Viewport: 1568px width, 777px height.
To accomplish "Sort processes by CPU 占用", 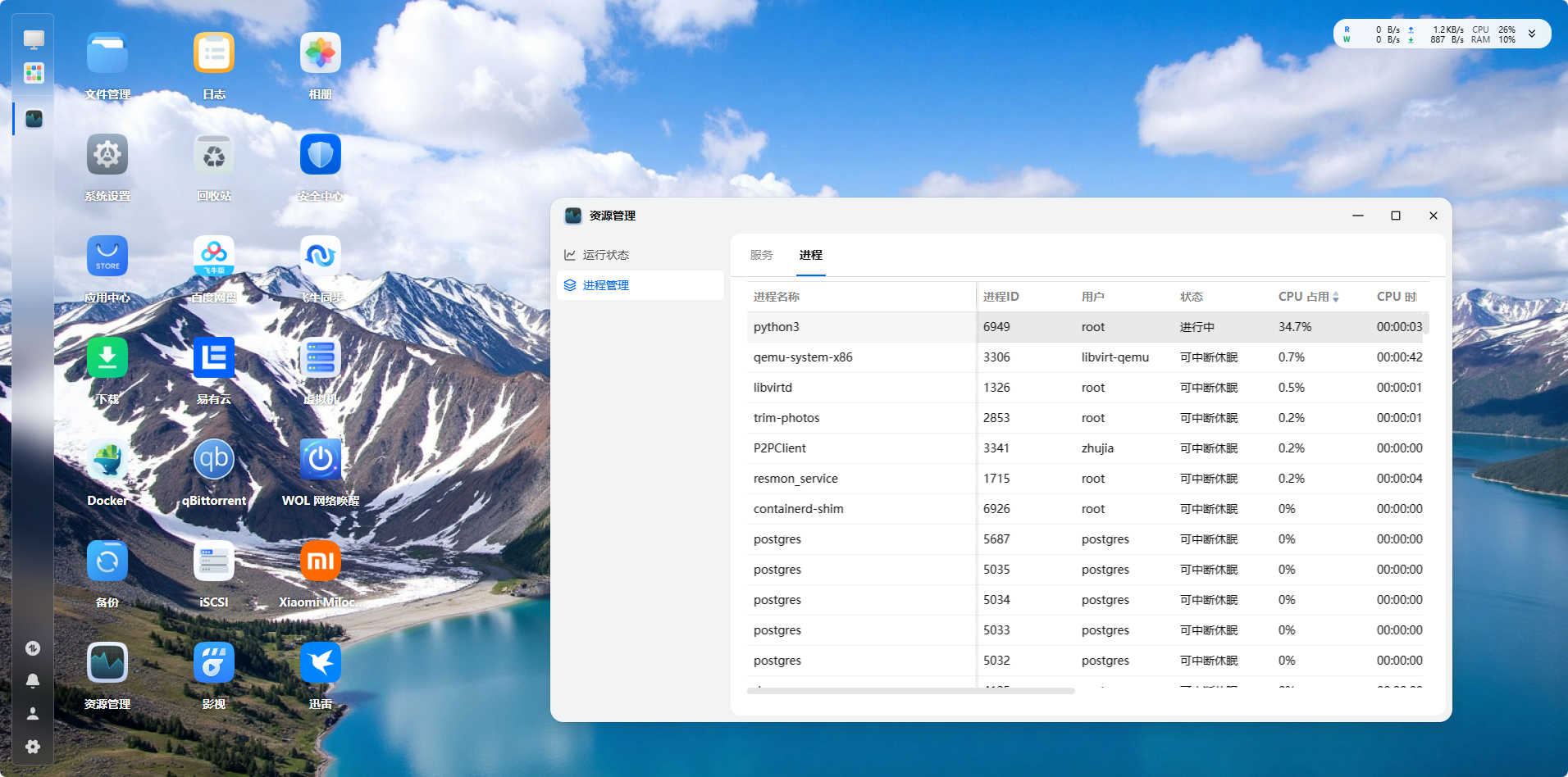I will click(1307, 296).
